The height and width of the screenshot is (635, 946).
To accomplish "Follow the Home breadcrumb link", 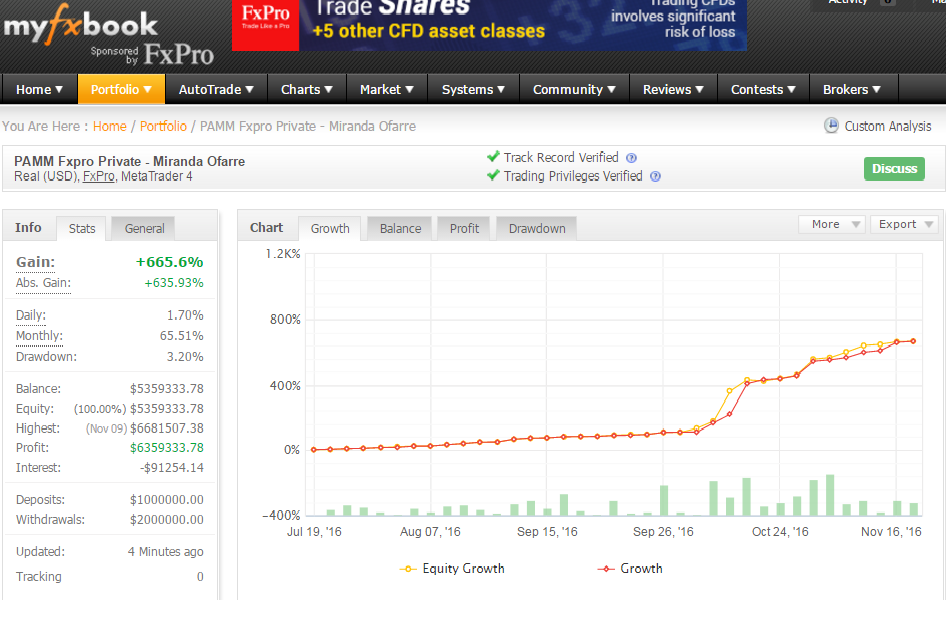I will pyautogui.click(x=110, y=126).
